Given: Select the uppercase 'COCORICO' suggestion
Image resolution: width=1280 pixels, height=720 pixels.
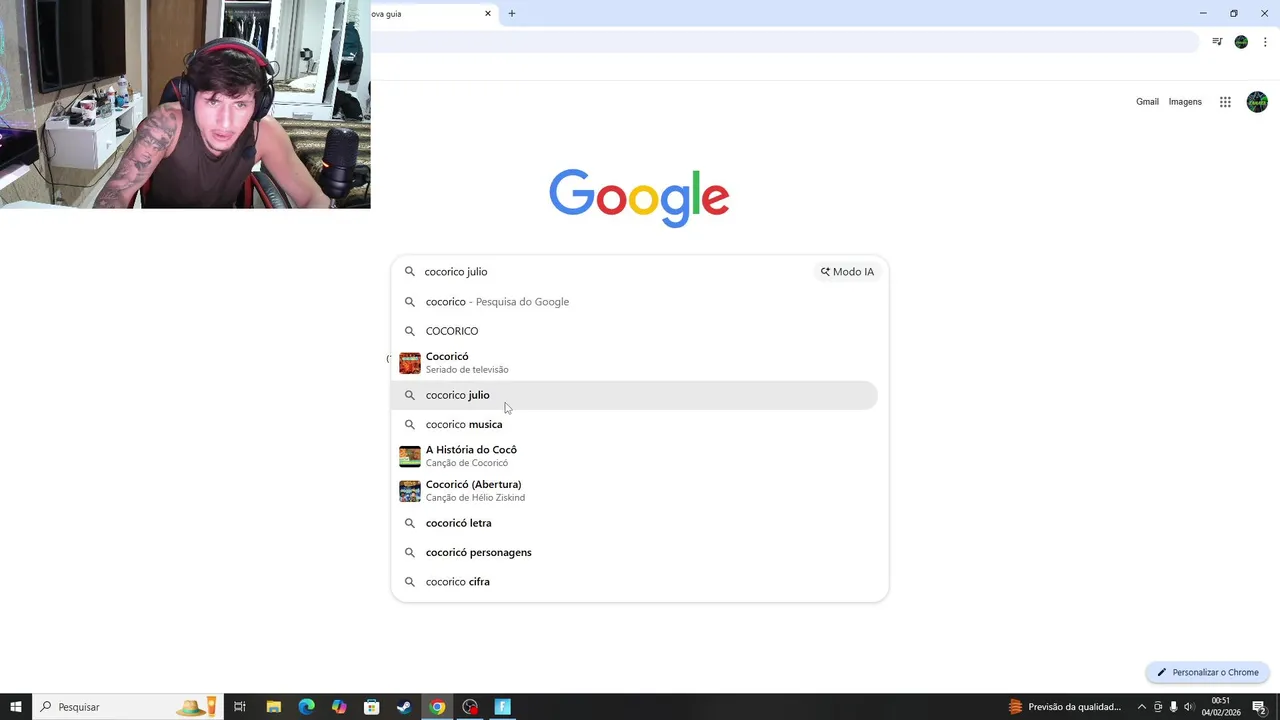Looking at the screenshot, I should tap(634, 331).
